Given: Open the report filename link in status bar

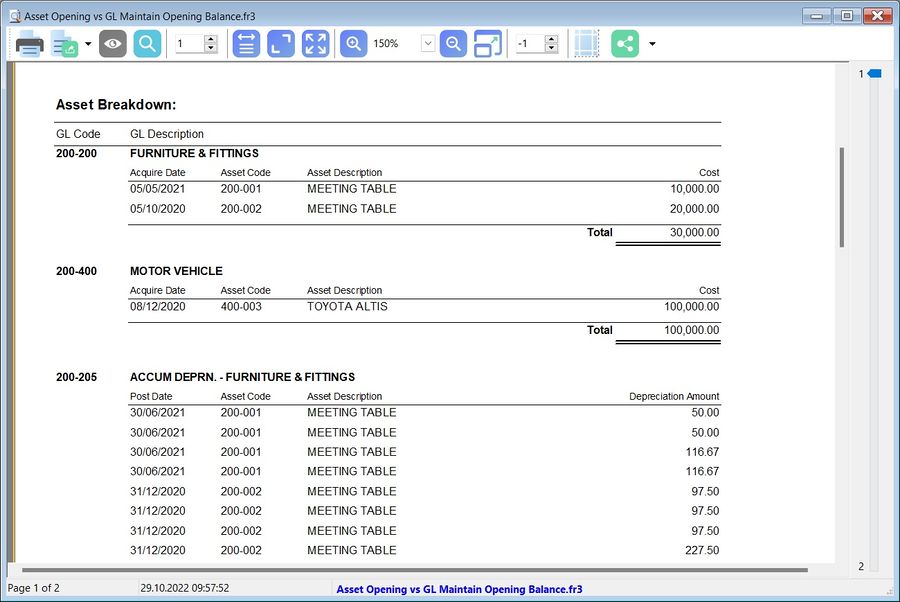Looking at the screenshot, I should click(460, 589).
